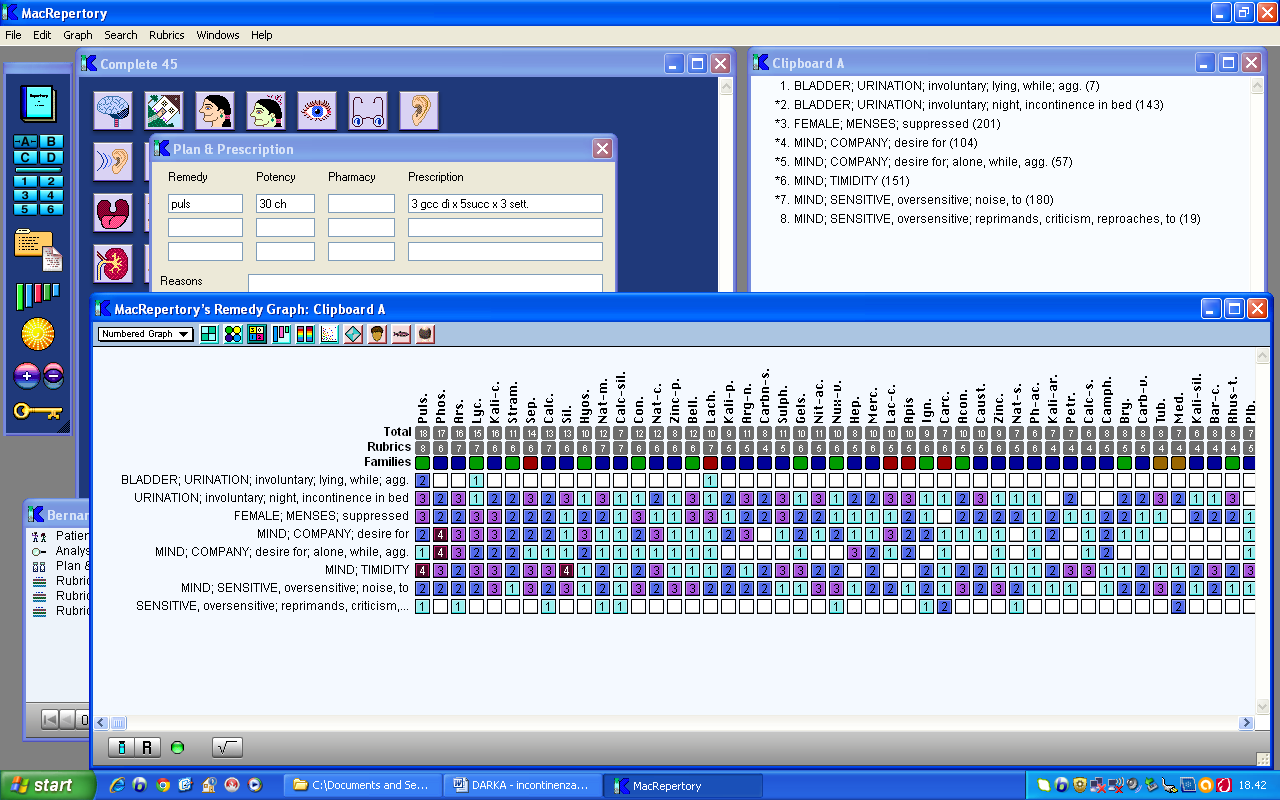
Task: Click the colored bars graph icon in the palette
Action: coord(38,295)
